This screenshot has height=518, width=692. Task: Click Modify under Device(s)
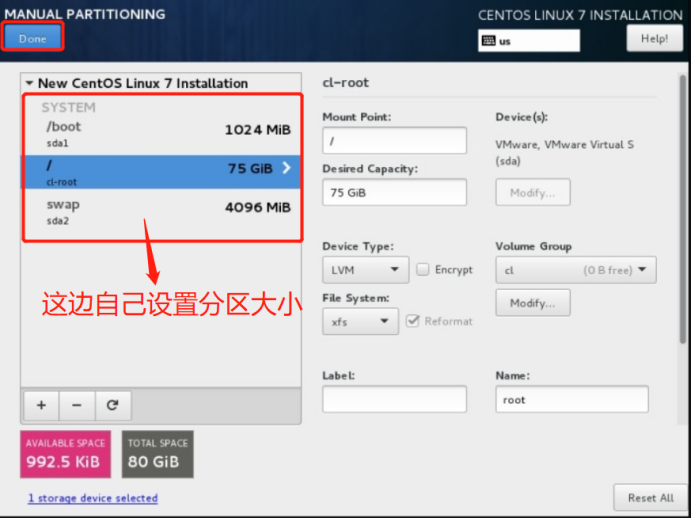point(533,192)
